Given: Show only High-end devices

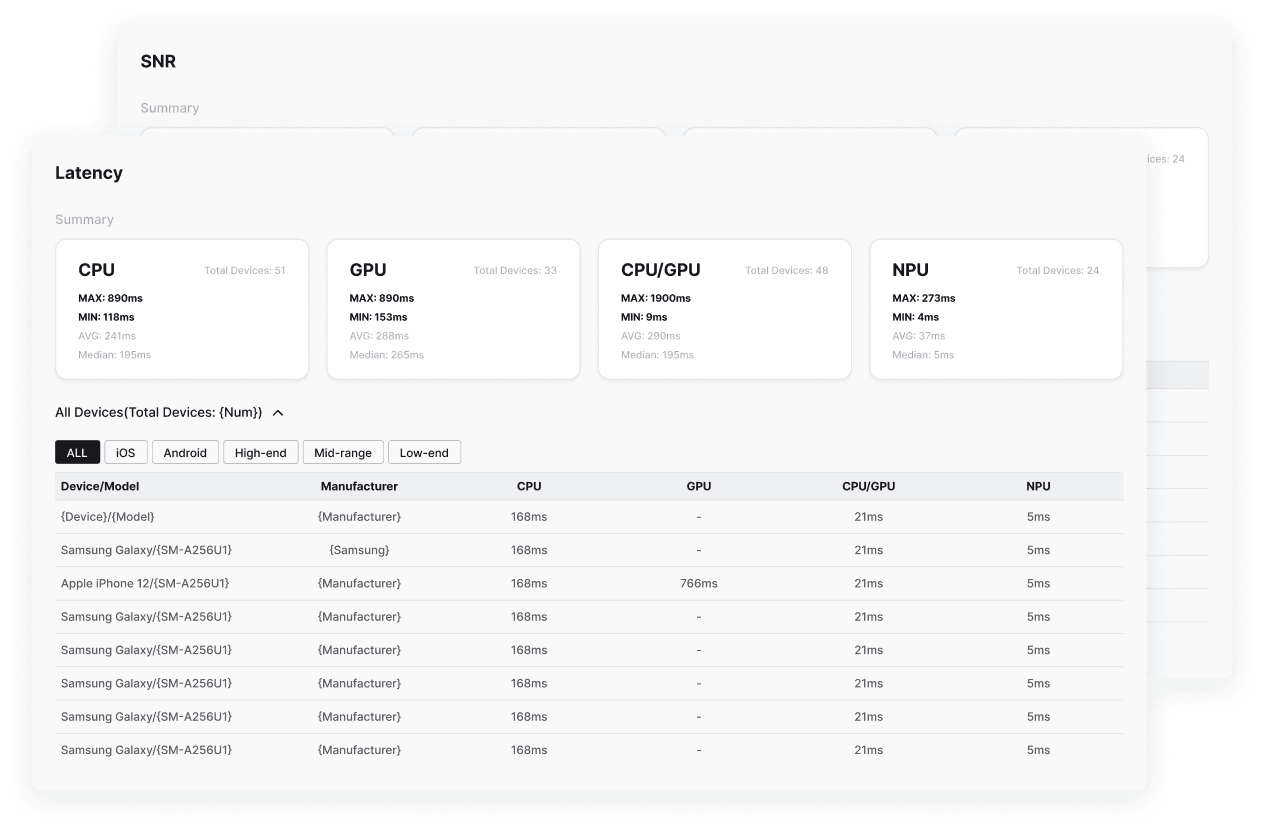Looking at the screenshot, I should (x=260, y=453).
